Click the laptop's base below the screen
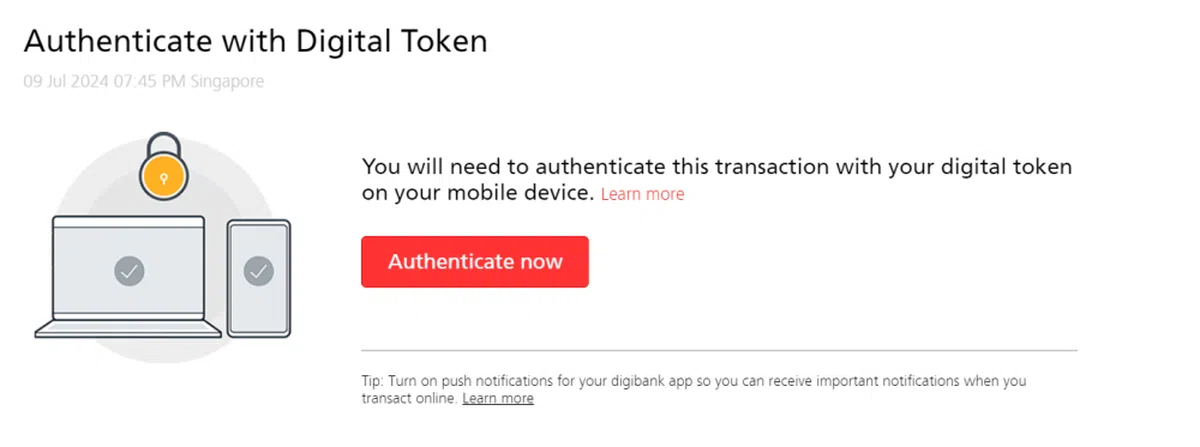 pyautogui.click(x=129, y=329)
